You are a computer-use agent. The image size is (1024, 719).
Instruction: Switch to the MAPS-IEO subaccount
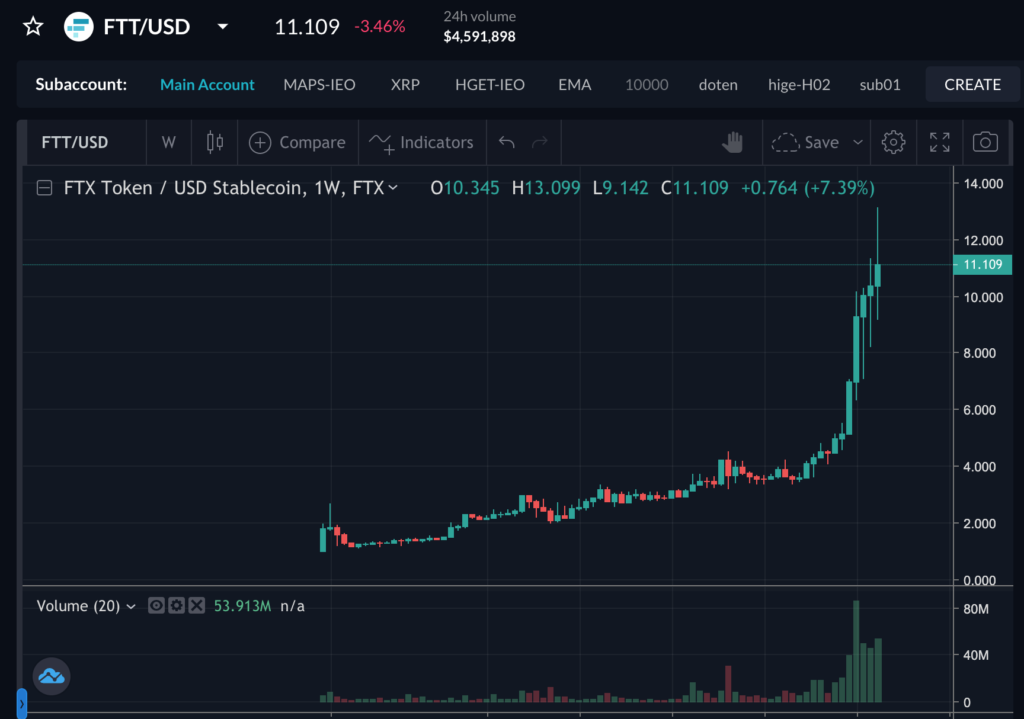pos(319,84)
